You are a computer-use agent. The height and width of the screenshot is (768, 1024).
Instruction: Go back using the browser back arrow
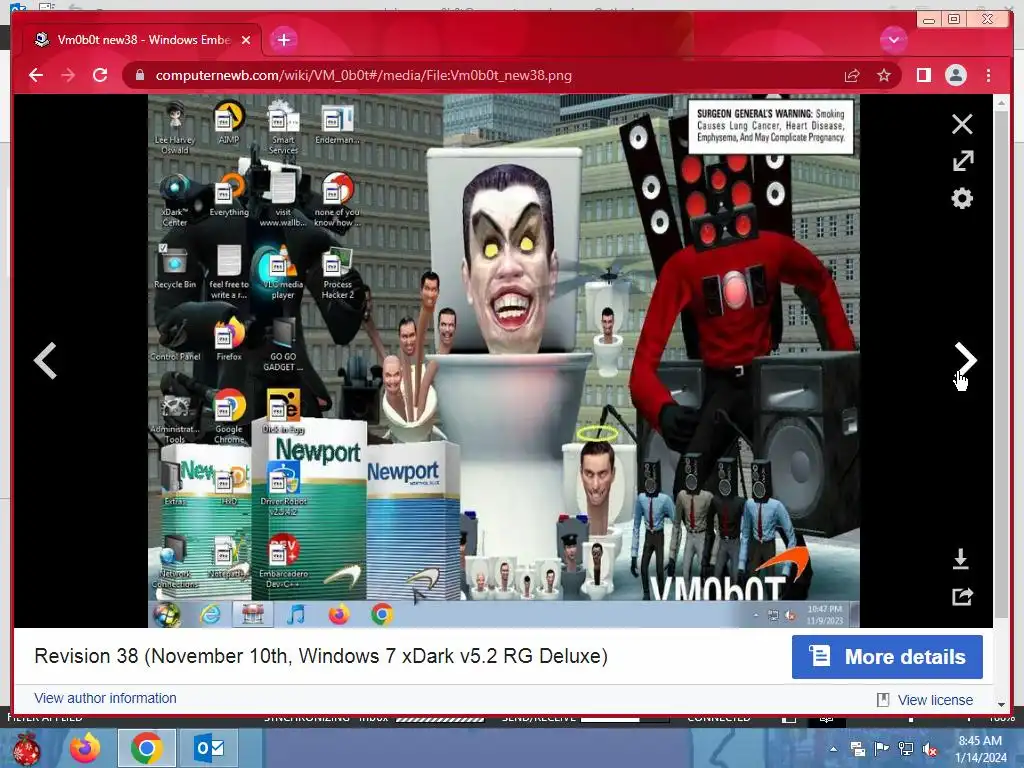coord(36,75)
